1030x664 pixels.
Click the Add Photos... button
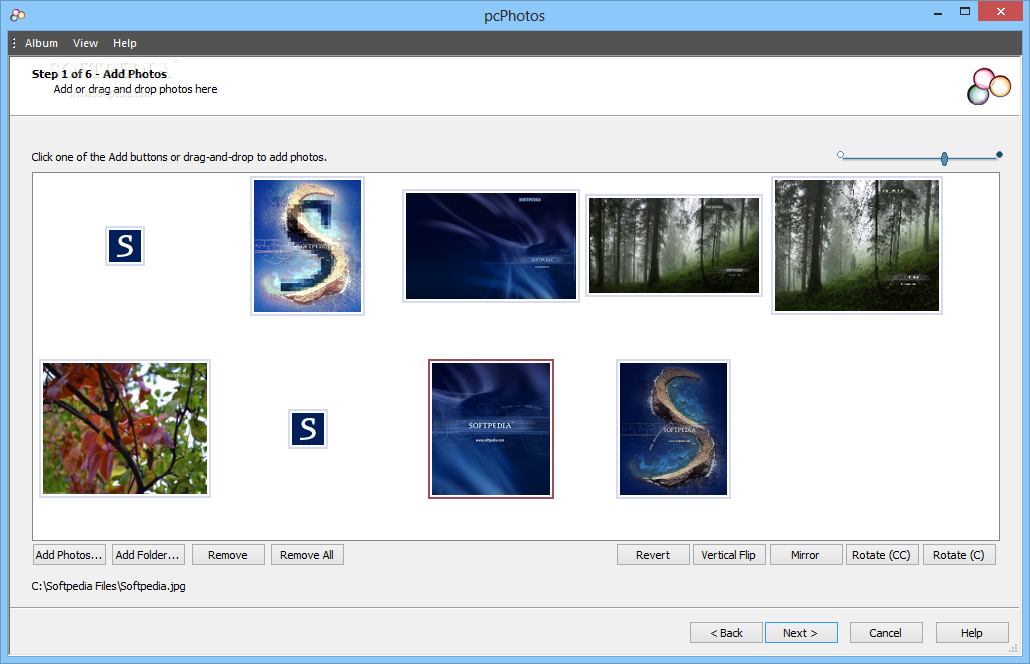tap(69, 555)
